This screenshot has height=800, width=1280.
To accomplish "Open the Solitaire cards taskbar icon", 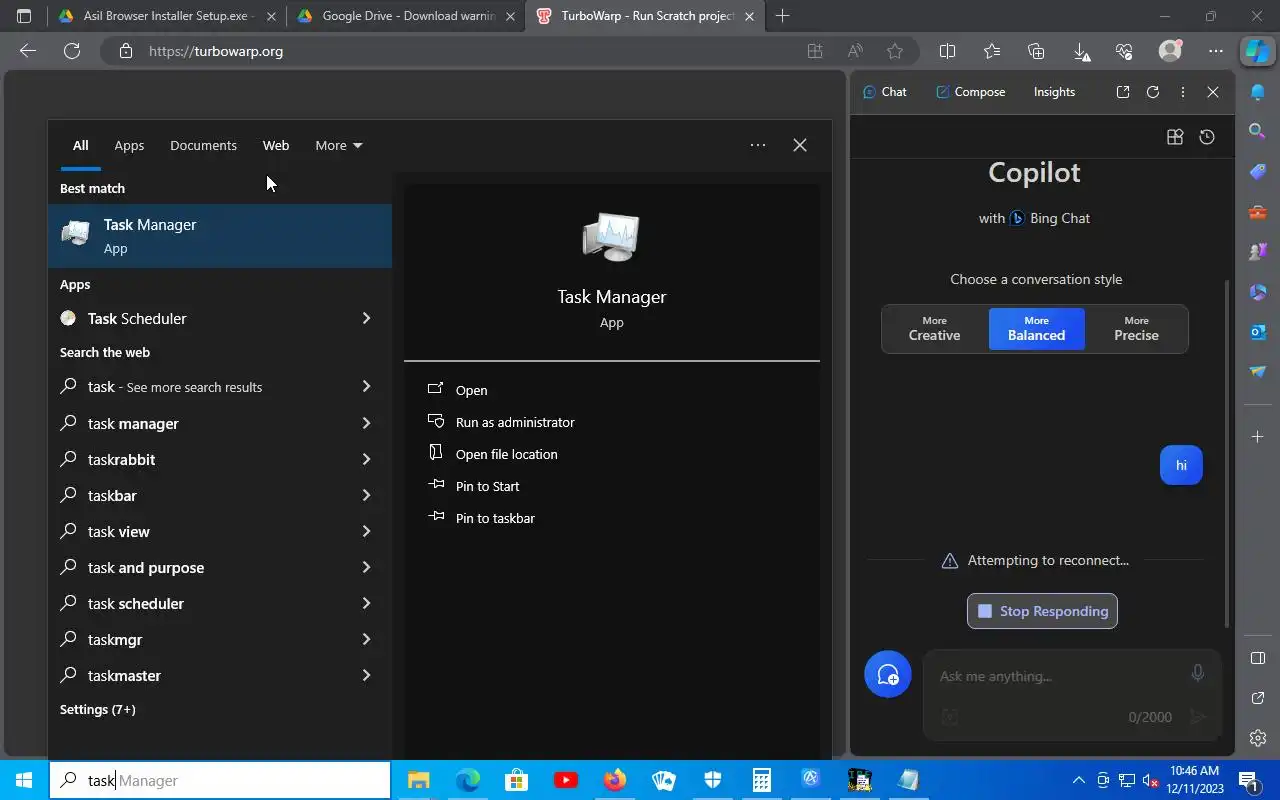I will [x=663, y=780].
